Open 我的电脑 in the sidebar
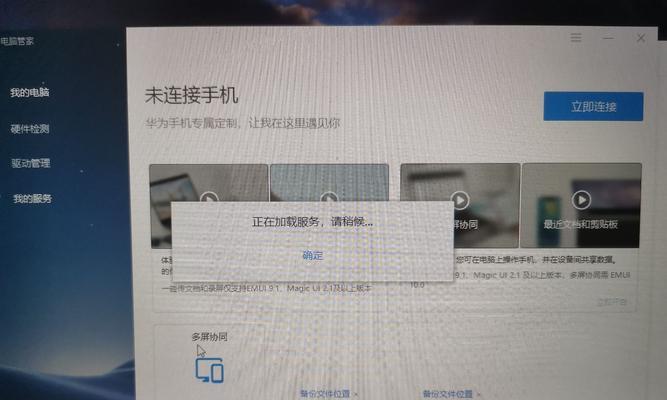This screenshot has width=667, height=400. click(30, 92)
